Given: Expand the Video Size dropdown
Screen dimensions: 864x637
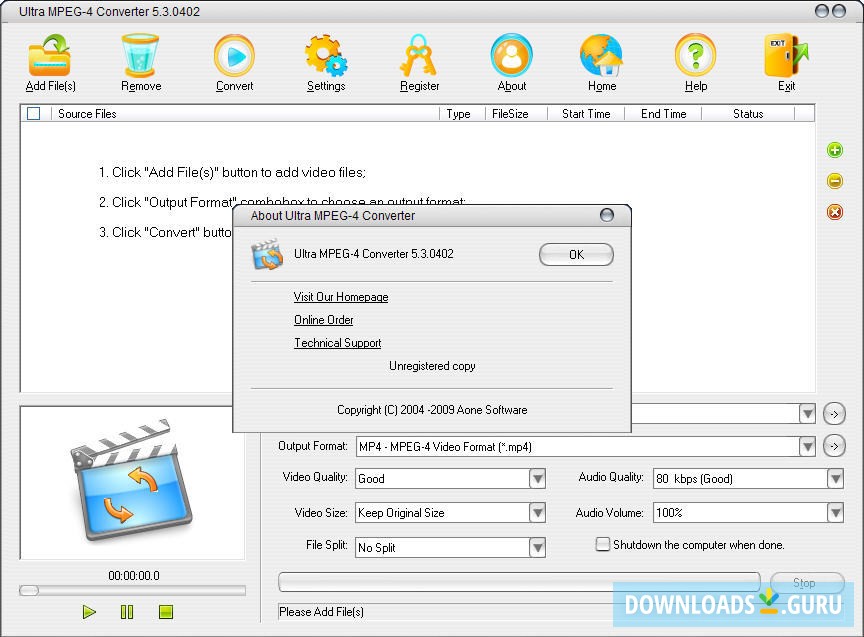Looking at the screenshot, I should [537, 512].
